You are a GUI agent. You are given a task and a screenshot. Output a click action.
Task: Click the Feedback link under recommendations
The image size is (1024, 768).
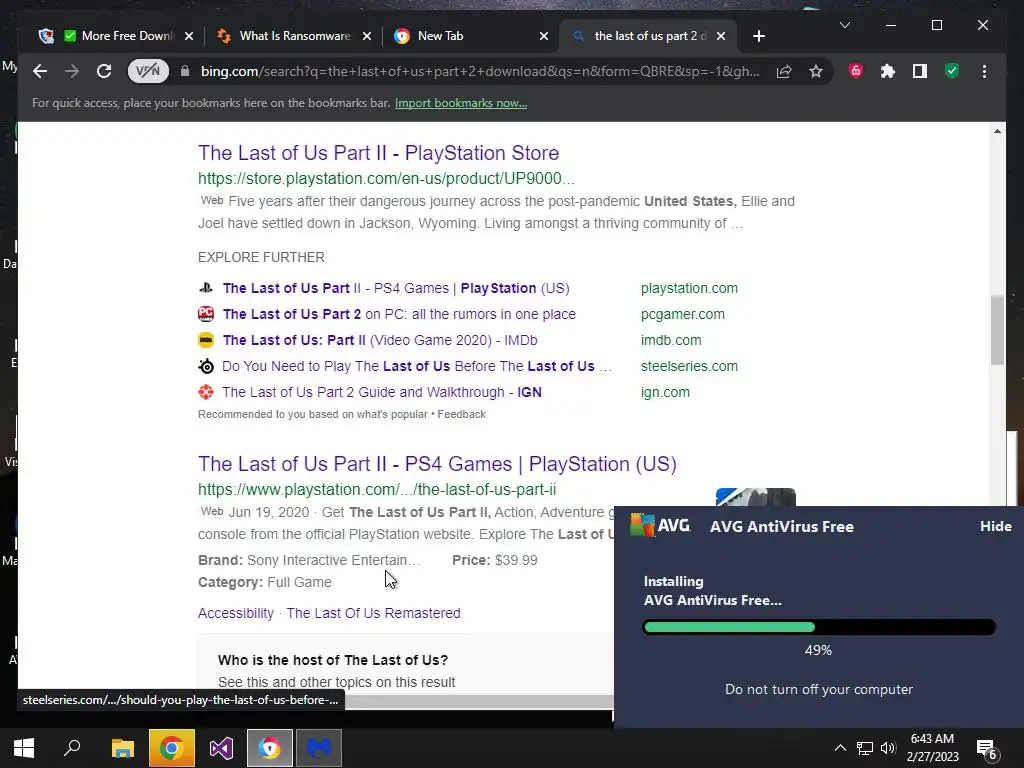point(462,414)
